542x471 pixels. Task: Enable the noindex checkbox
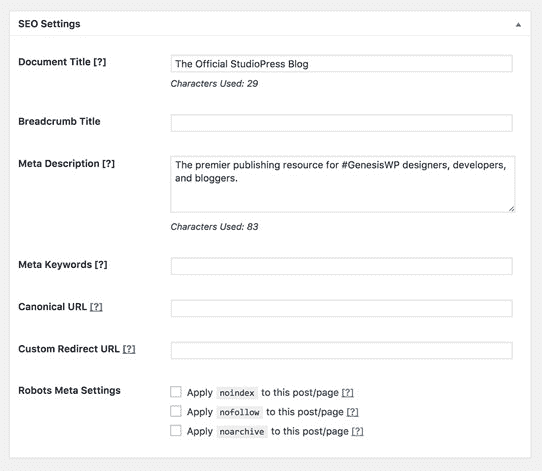point(176,392)
